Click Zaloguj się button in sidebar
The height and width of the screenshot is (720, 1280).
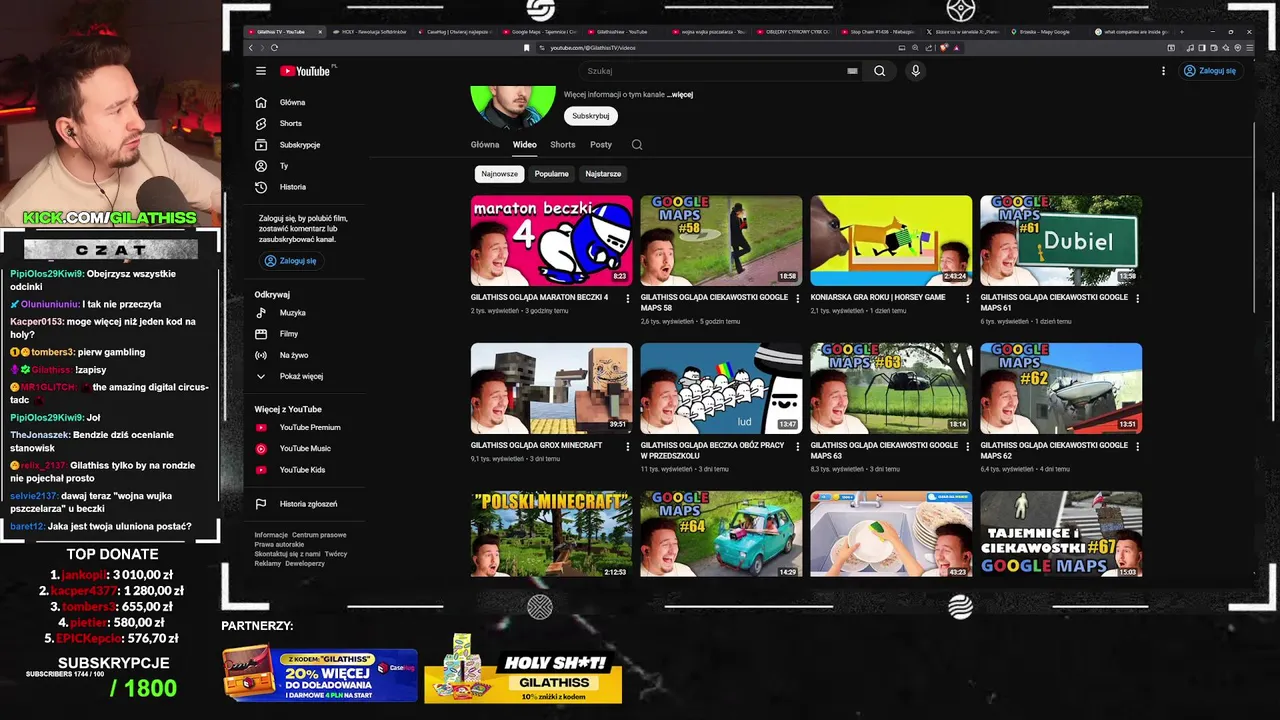290,261
